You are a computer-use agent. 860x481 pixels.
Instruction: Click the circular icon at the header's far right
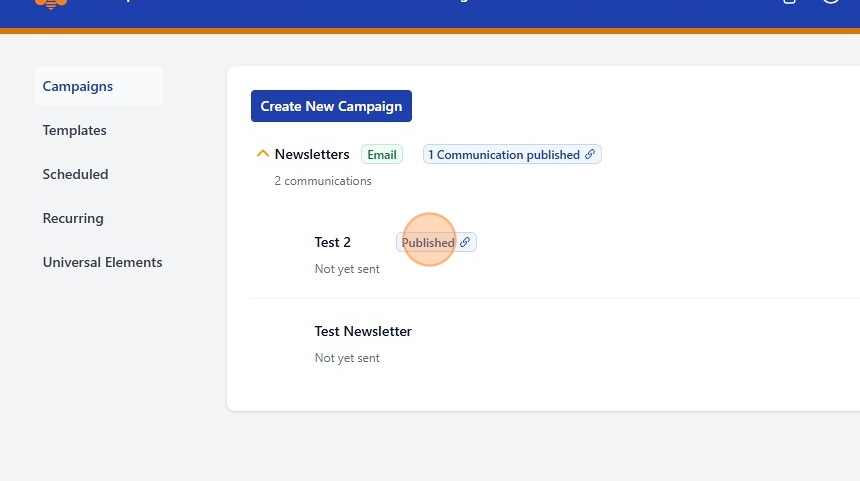(x=831, y=2)
